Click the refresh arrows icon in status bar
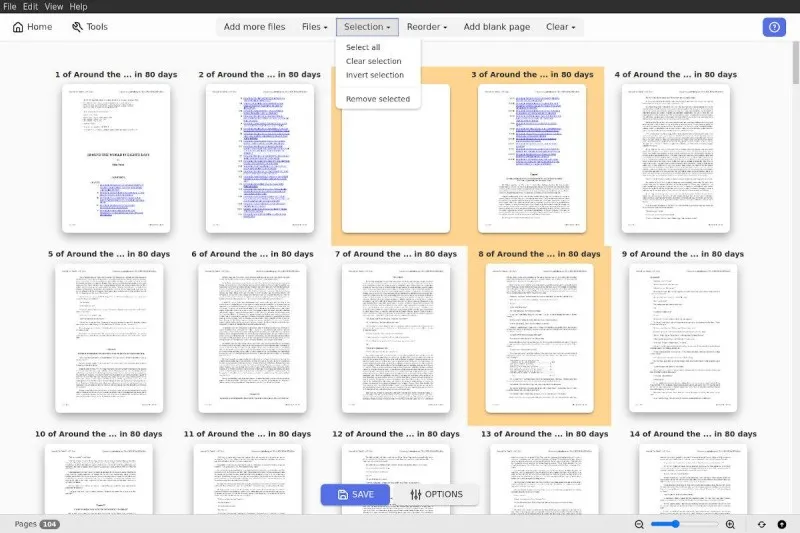The image size is (800, 533). [762, 524]
